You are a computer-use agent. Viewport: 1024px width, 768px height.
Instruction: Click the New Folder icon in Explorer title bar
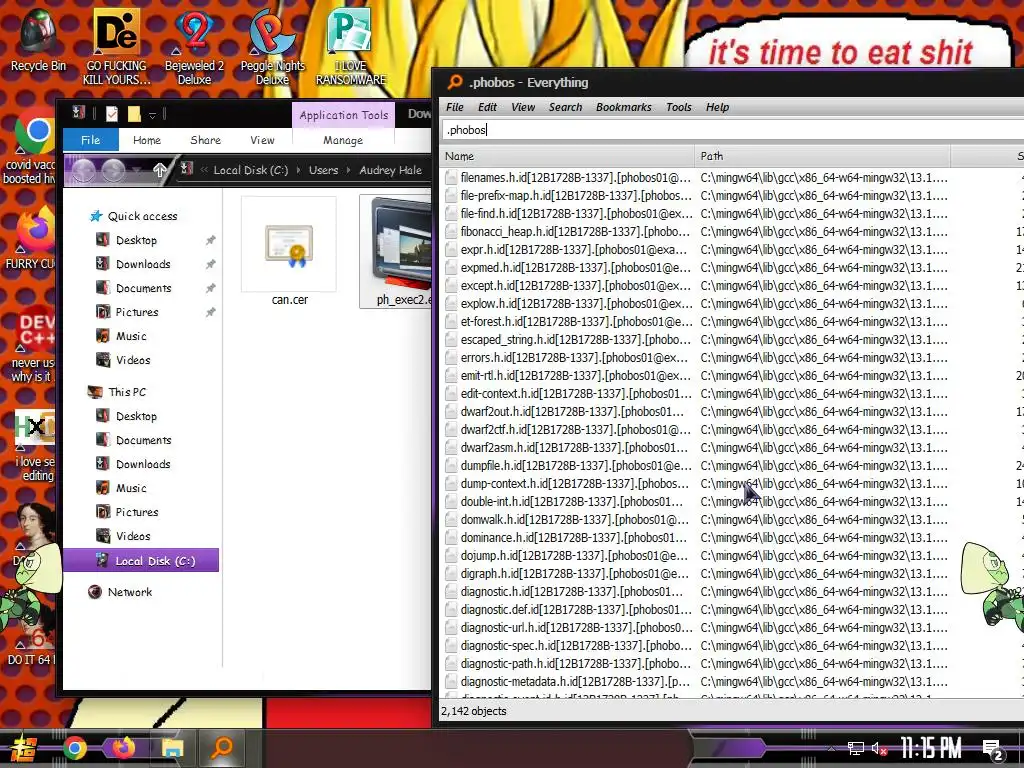(134, 114)
